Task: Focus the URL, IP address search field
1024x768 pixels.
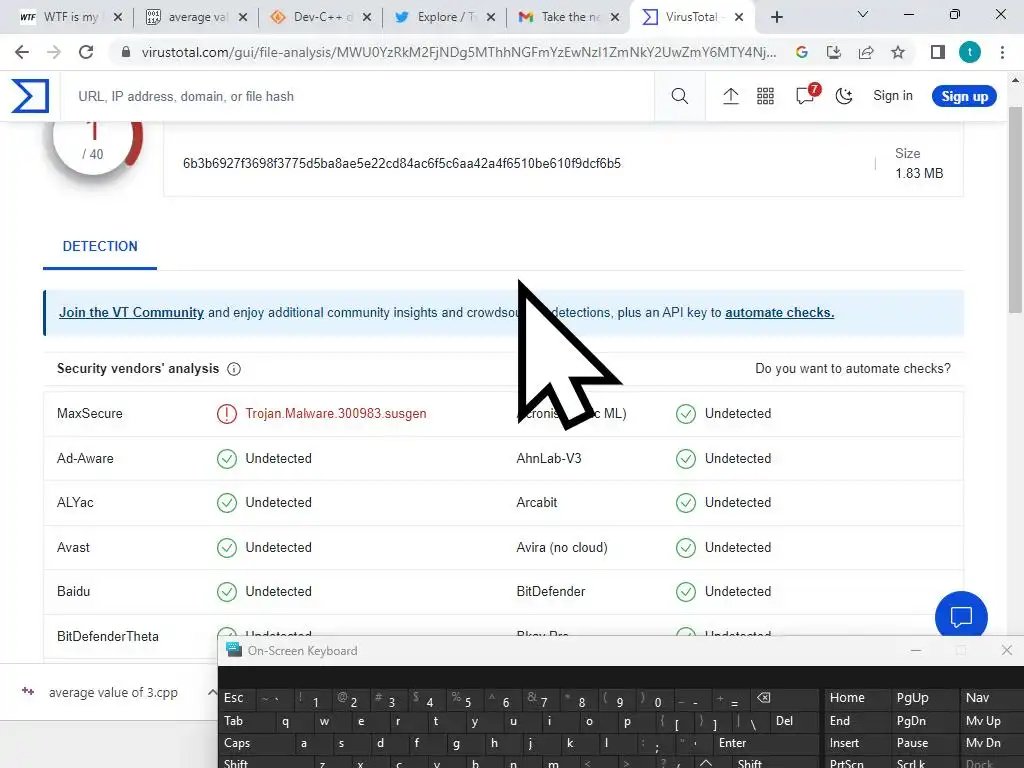Action: click(359, 96)
